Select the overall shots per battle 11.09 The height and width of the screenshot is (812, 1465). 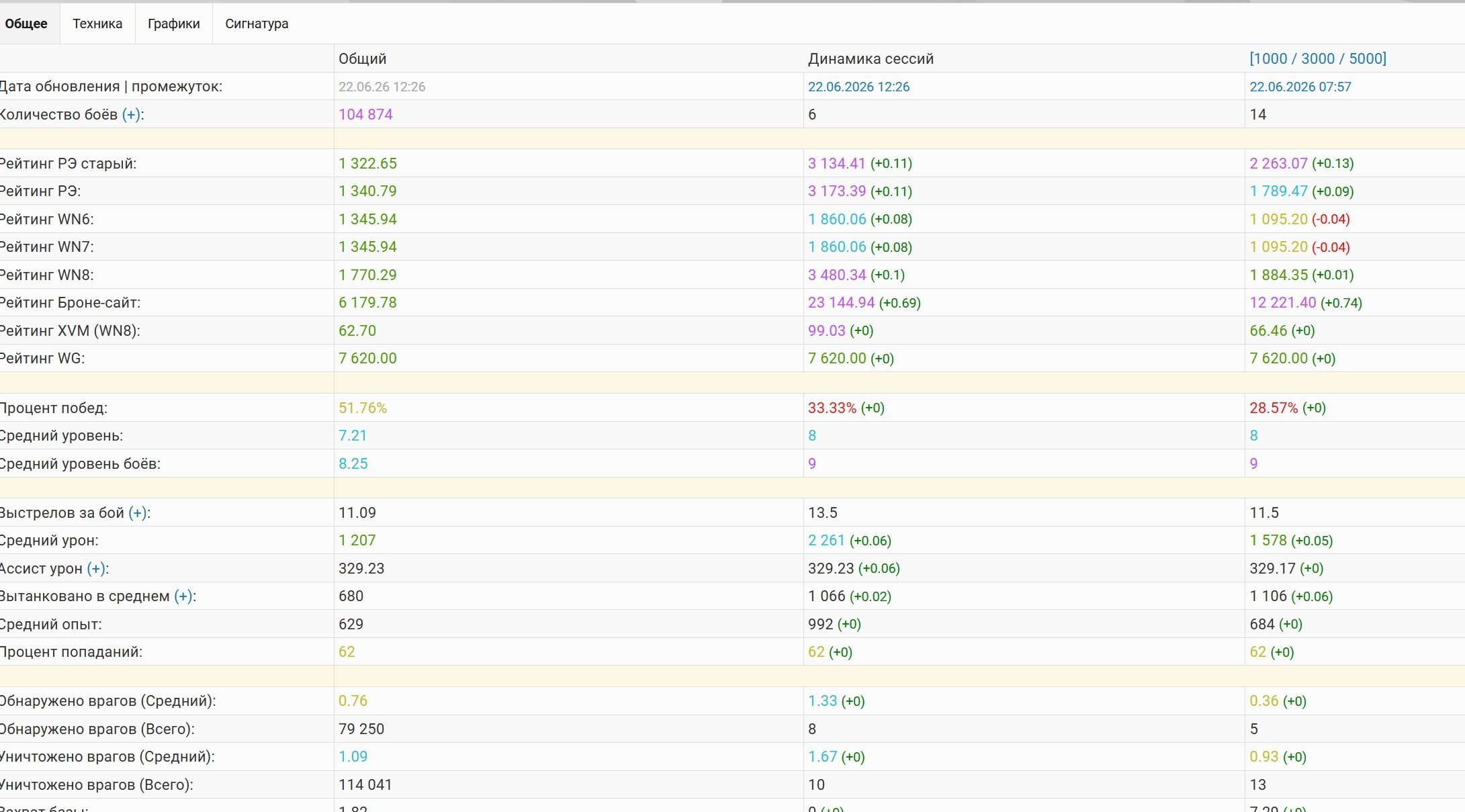(x=357, y=513)
